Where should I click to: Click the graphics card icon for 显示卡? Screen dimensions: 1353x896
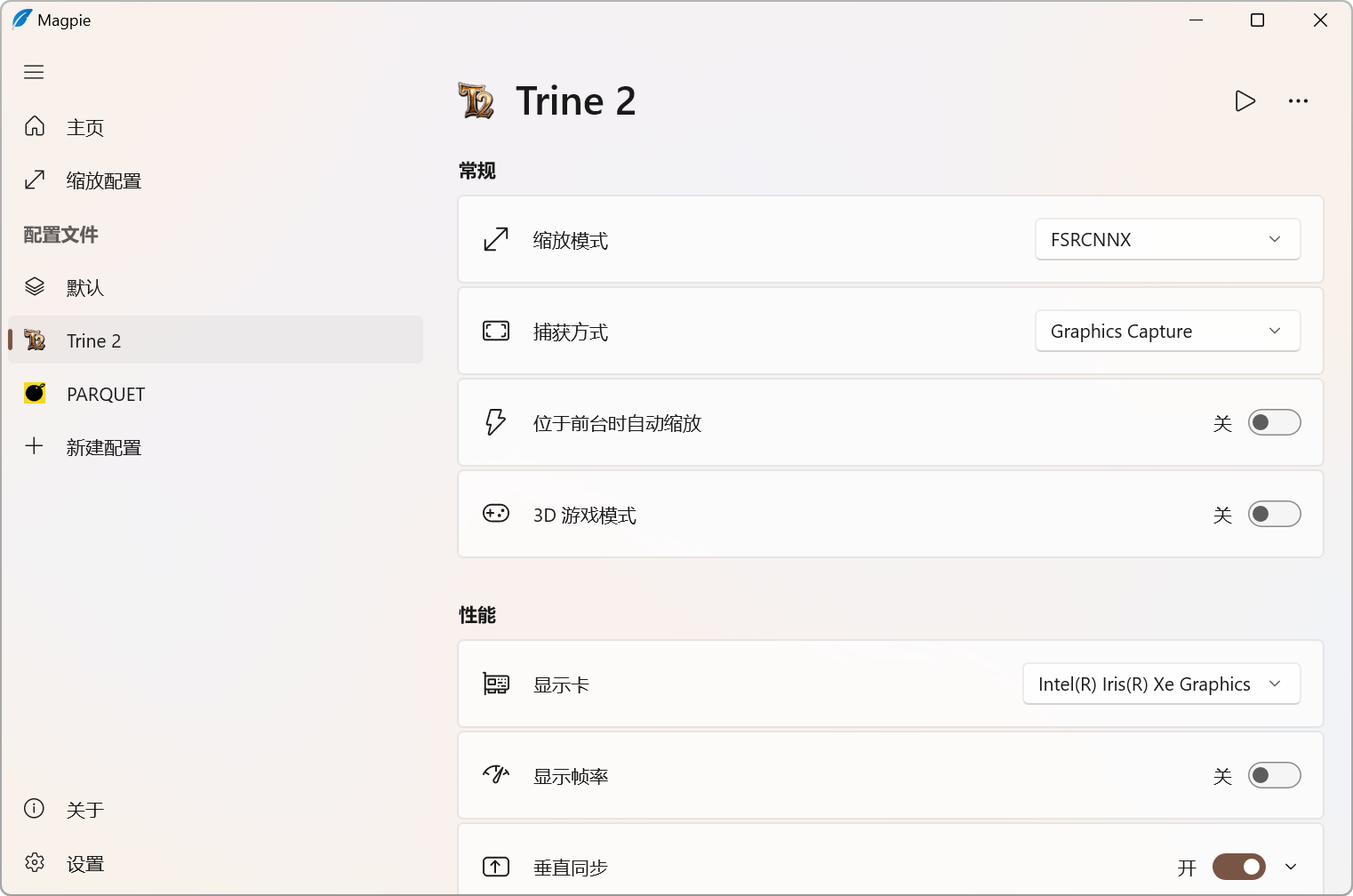click(496, 684)
